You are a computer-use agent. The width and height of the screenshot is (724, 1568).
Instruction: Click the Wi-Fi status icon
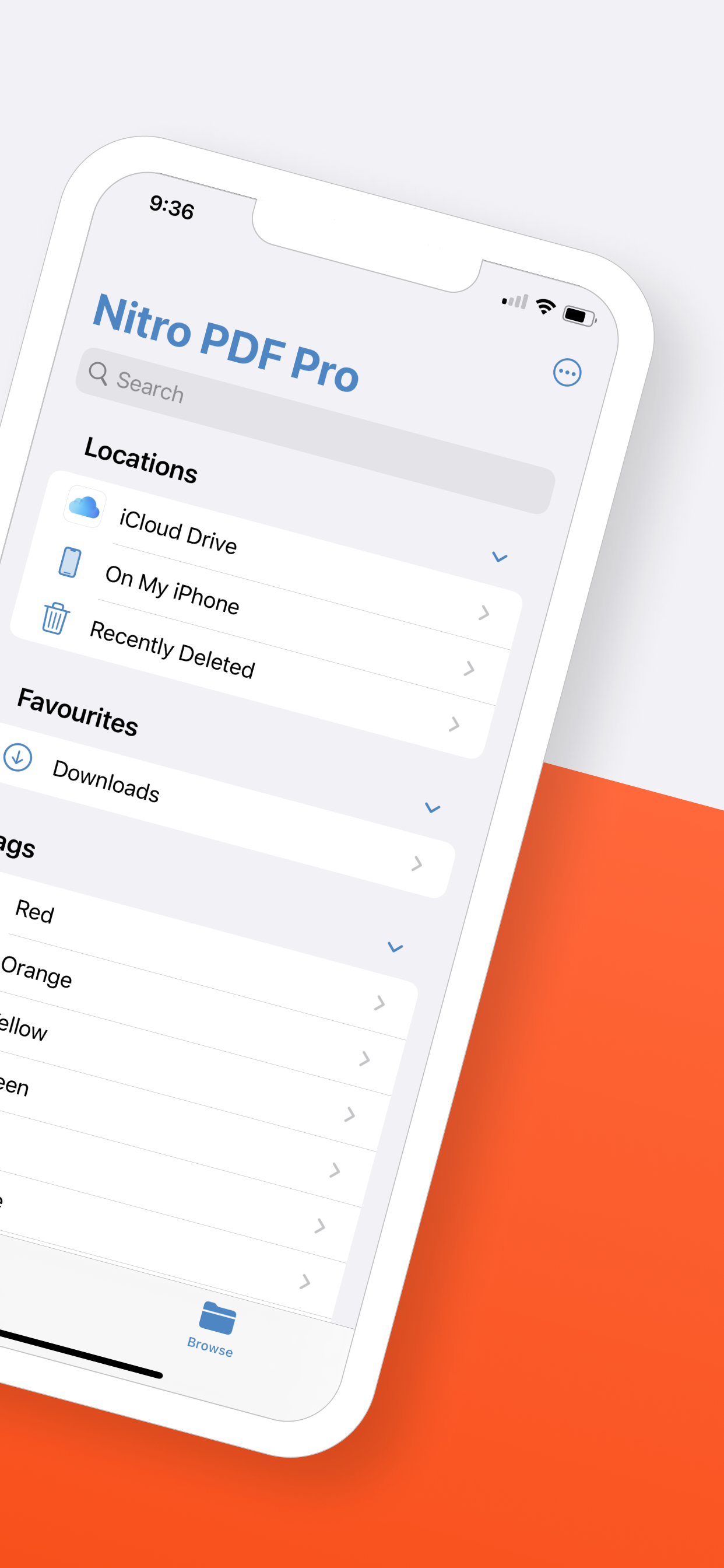[545, 307]
